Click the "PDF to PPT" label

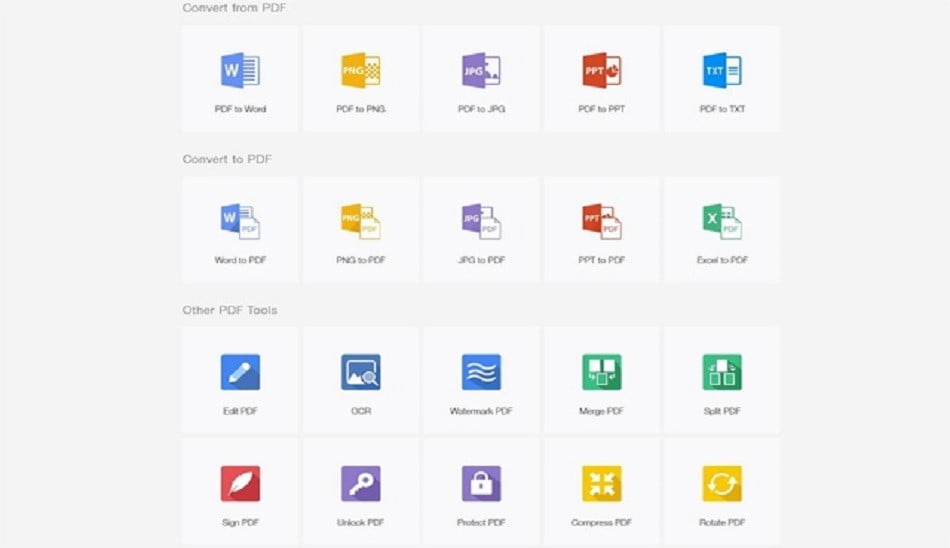pyautogui.click(x=602, y=109)
